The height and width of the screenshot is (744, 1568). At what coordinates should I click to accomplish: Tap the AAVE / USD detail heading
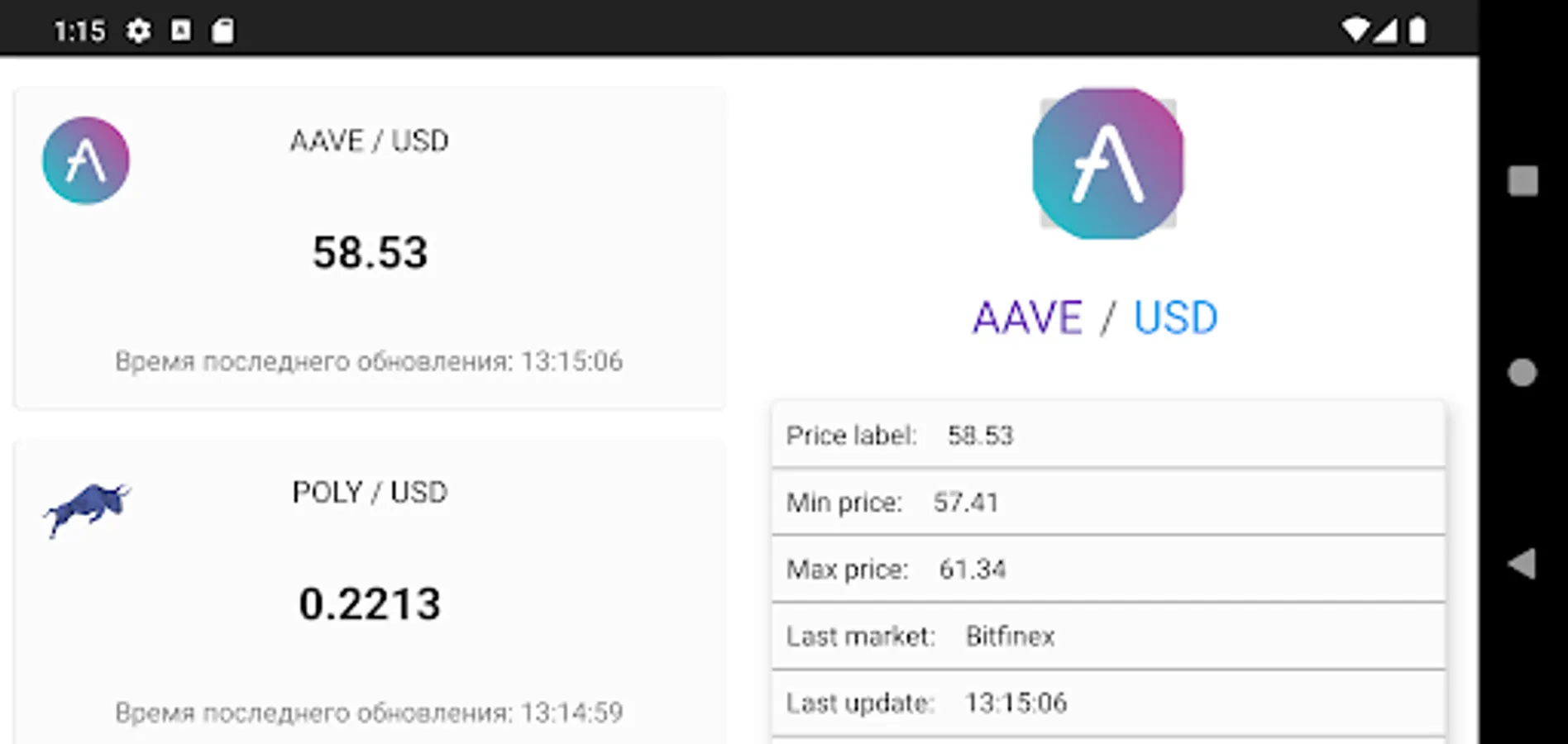click(x=1095, y=317)
